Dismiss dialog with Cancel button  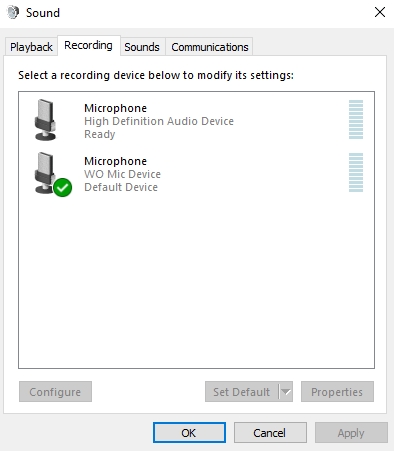tap(270, 433)
